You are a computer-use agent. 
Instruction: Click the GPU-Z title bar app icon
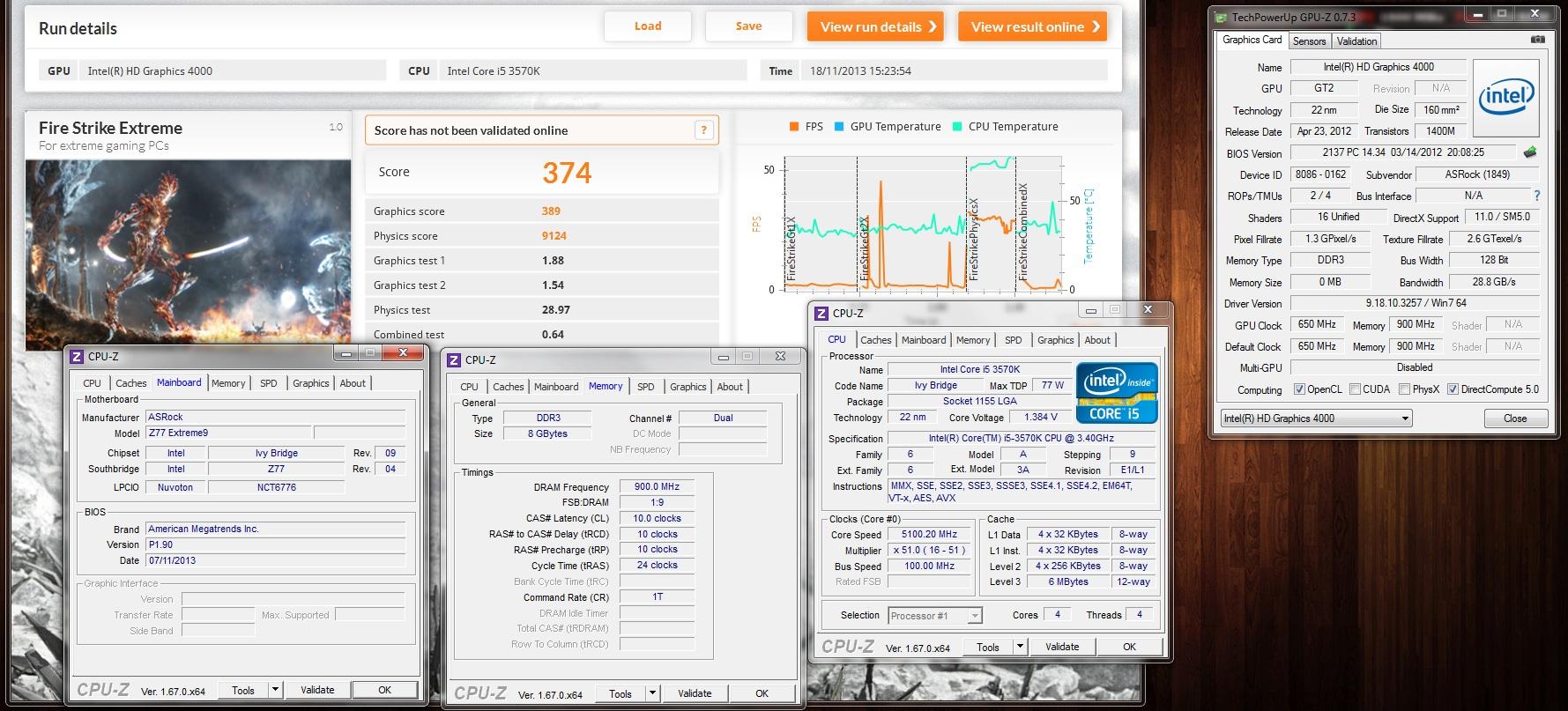tap(1221, 17)
